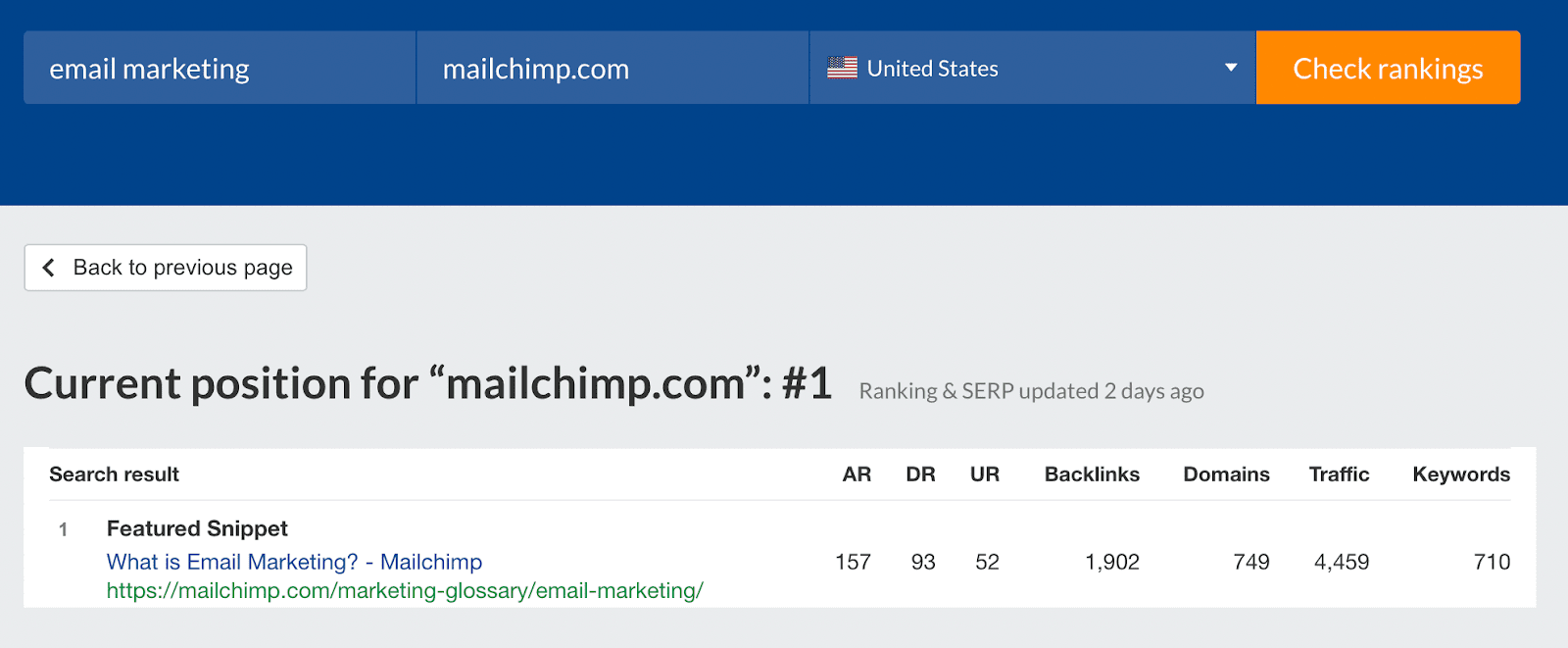The width and height of the screenshot is (1568, 648).
Task: Click the Domains column header
Action: pyautogui.click(x=1226, y=474)
